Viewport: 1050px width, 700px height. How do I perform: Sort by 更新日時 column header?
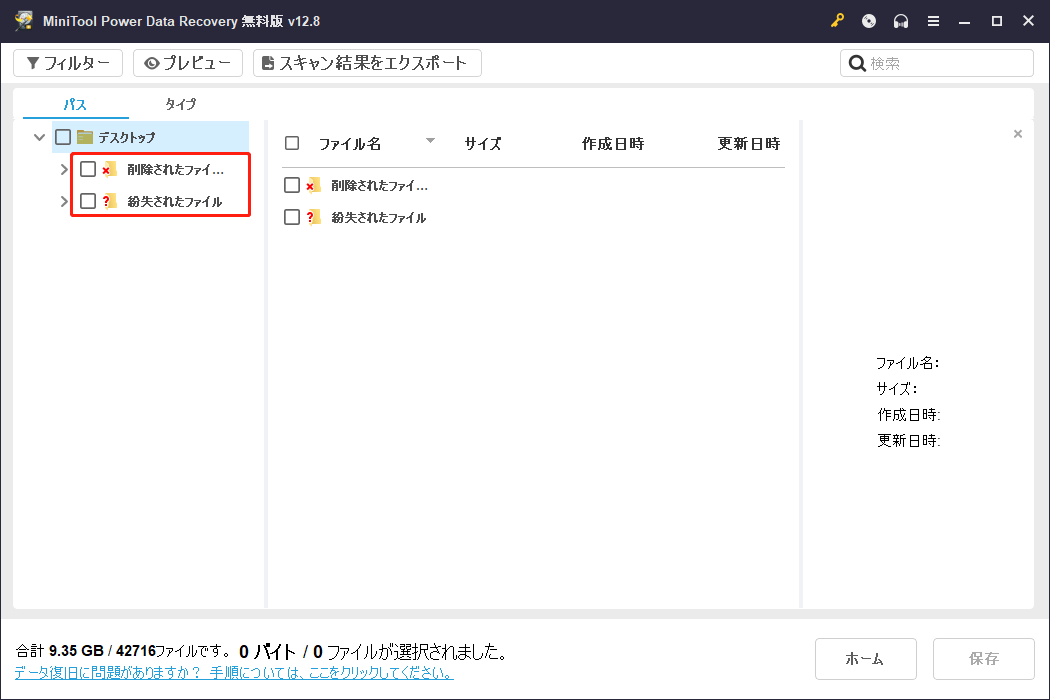point(749,143)
